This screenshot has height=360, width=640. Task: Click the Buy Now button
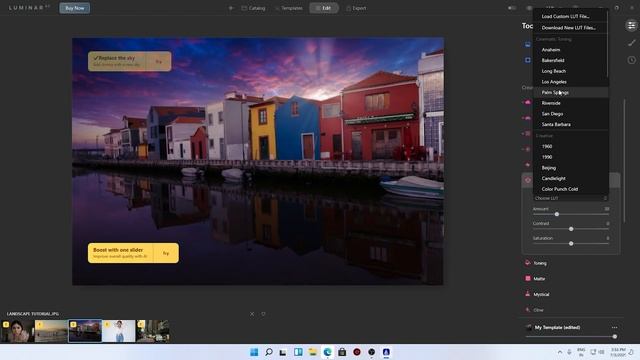pos(75,8)
